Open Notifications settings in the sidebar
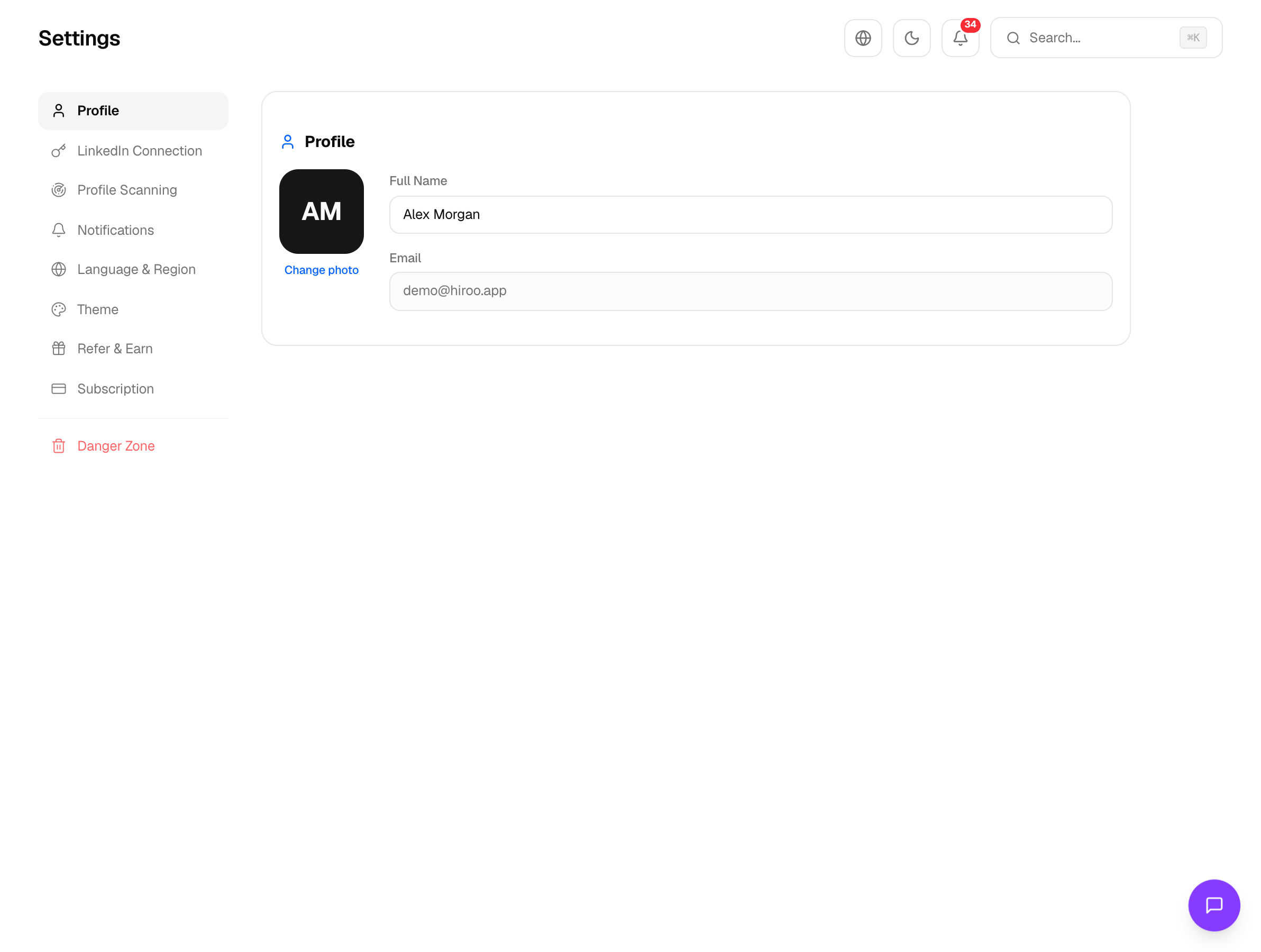1261x952 pixels. click(x=133, y=230)
